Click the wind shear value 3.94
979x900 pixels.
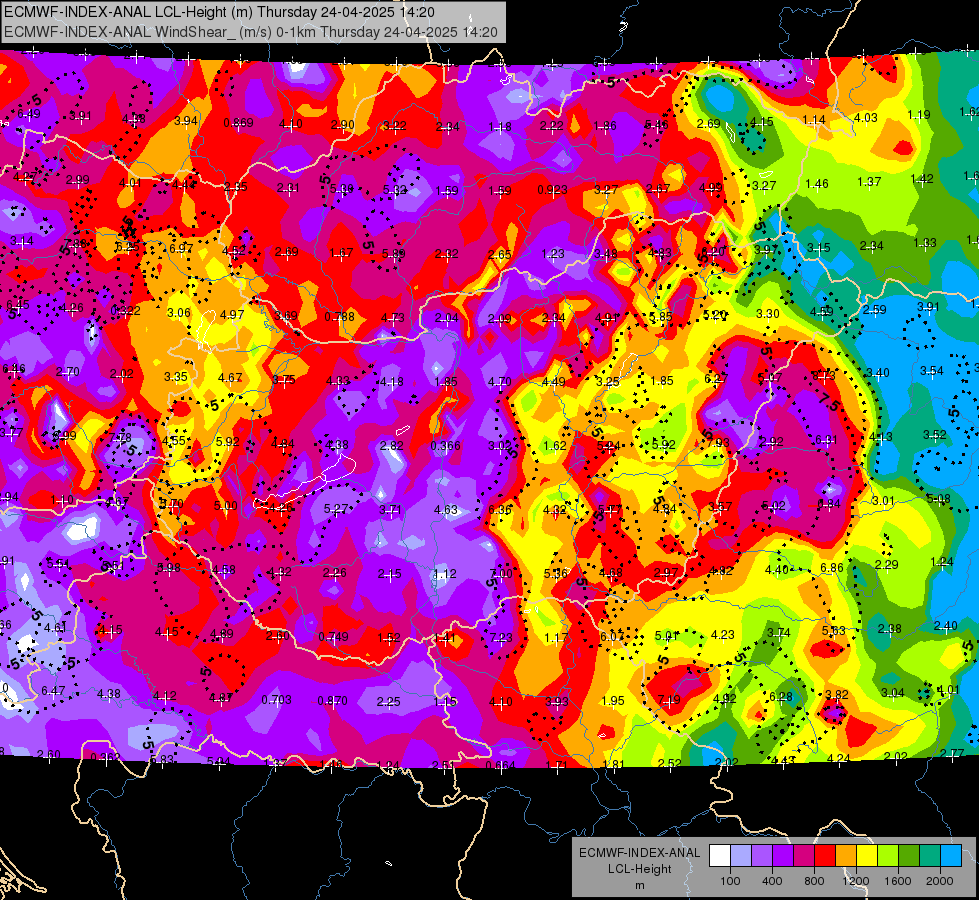(x=186, y=121)
